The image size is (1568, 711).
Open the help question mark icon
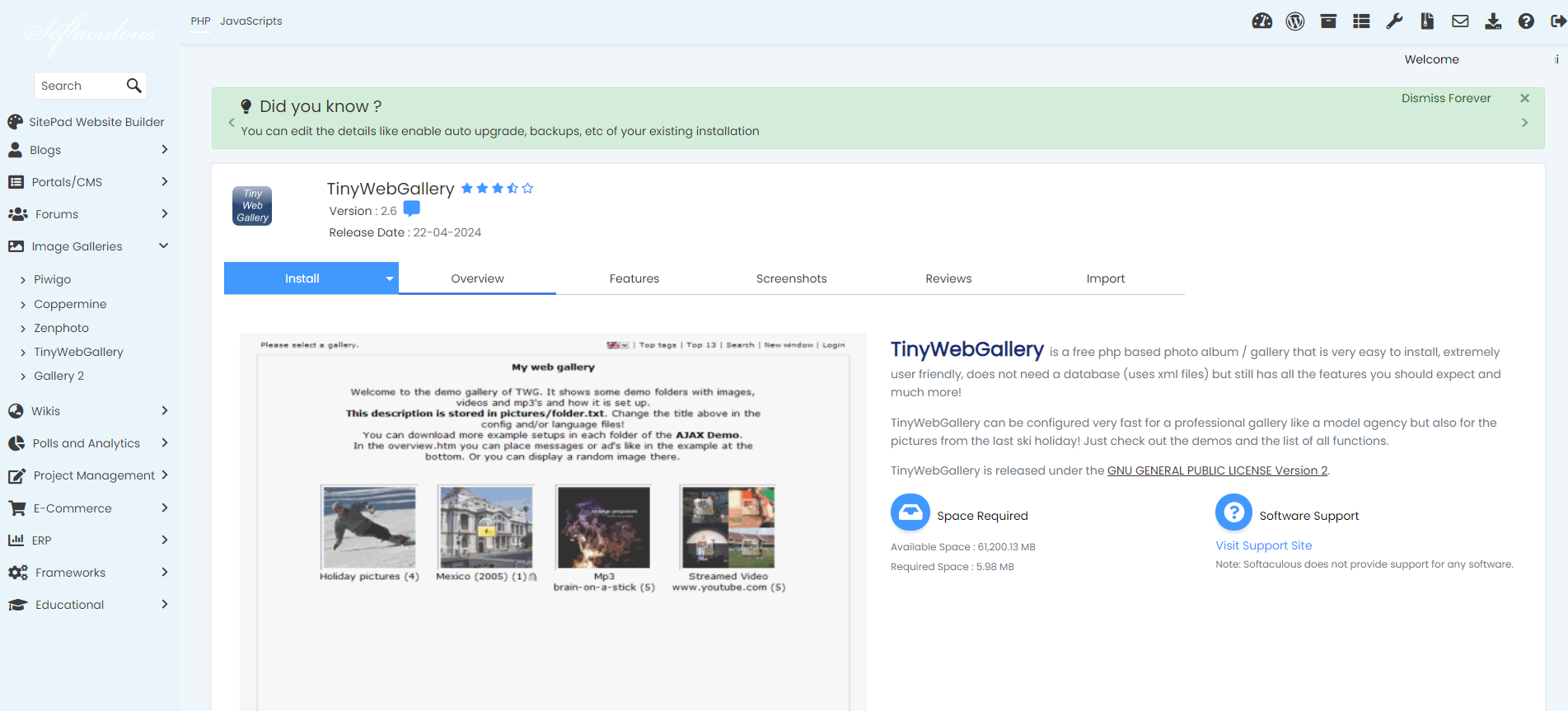click(x=1526, y=21)
